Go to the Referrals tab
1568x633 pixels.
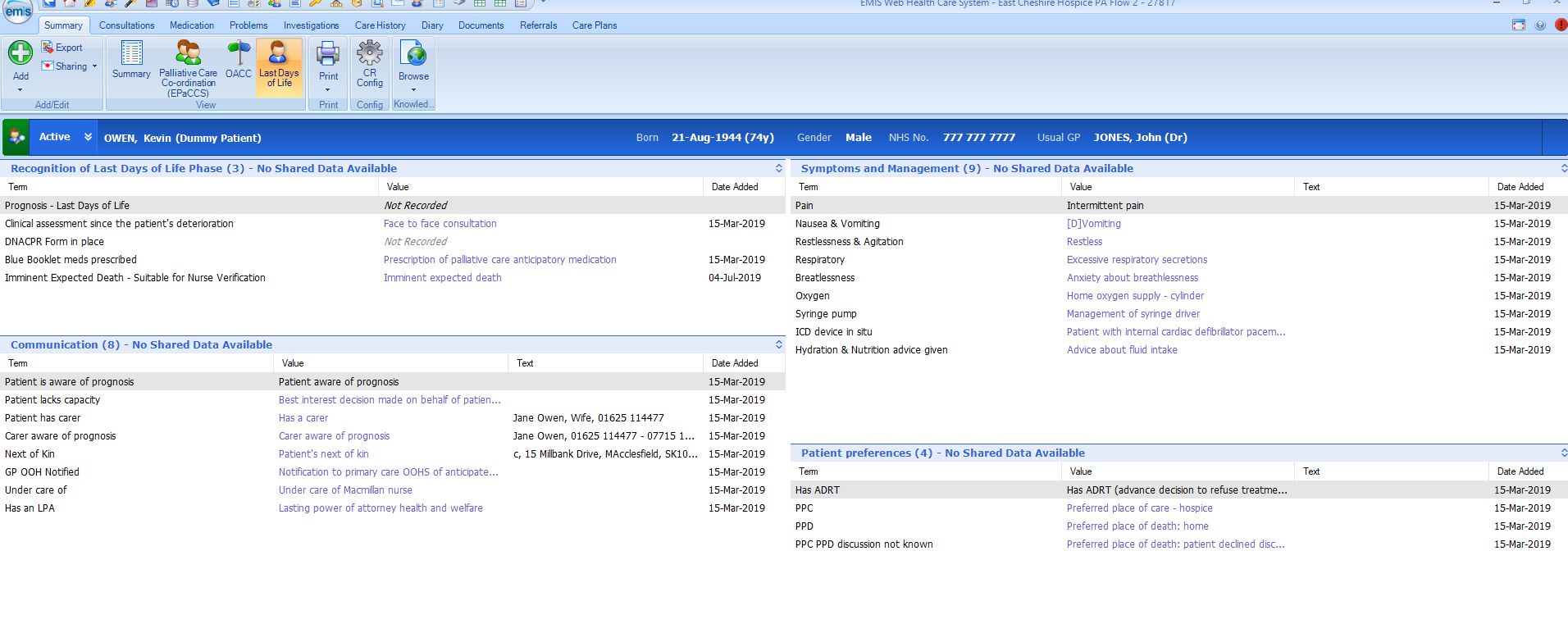pos(538,25)
